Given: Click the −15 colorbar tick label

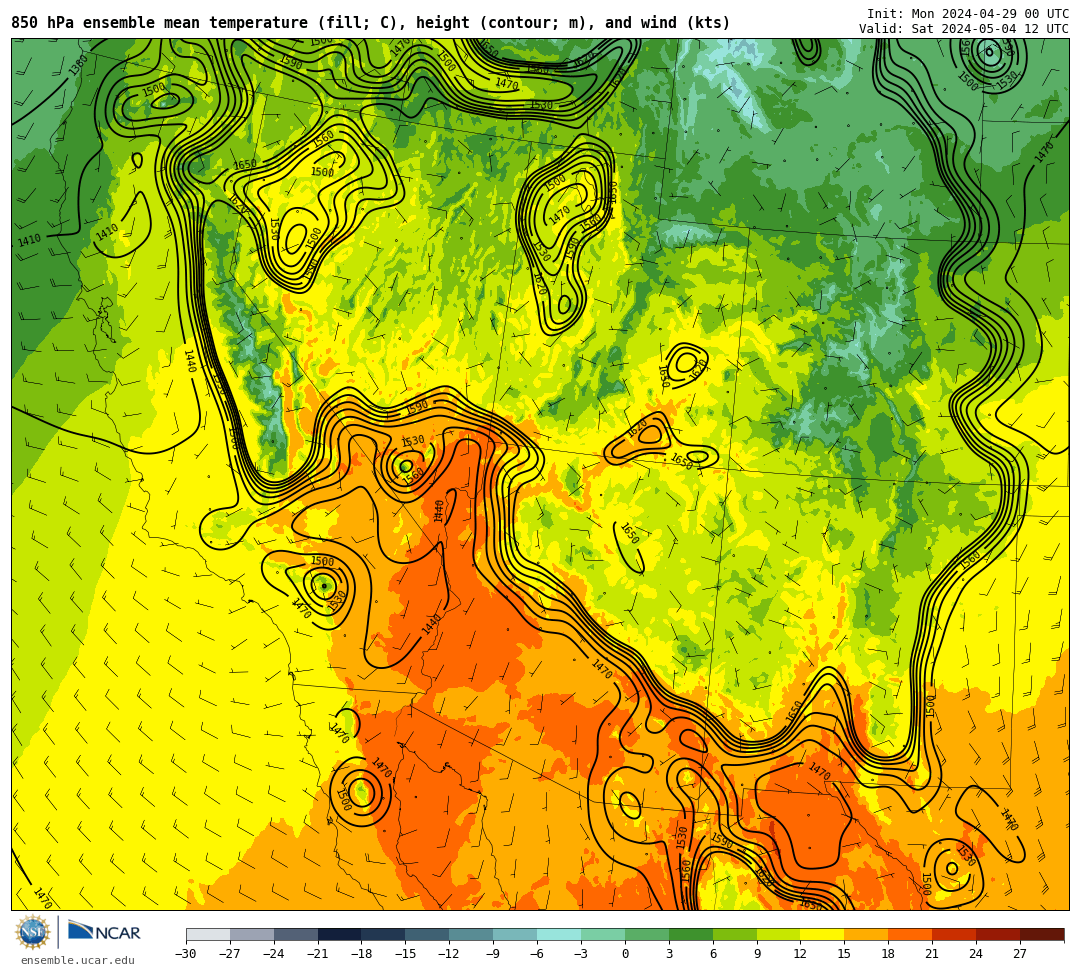Looking at the screenshot, I should [x=406, y=954].
